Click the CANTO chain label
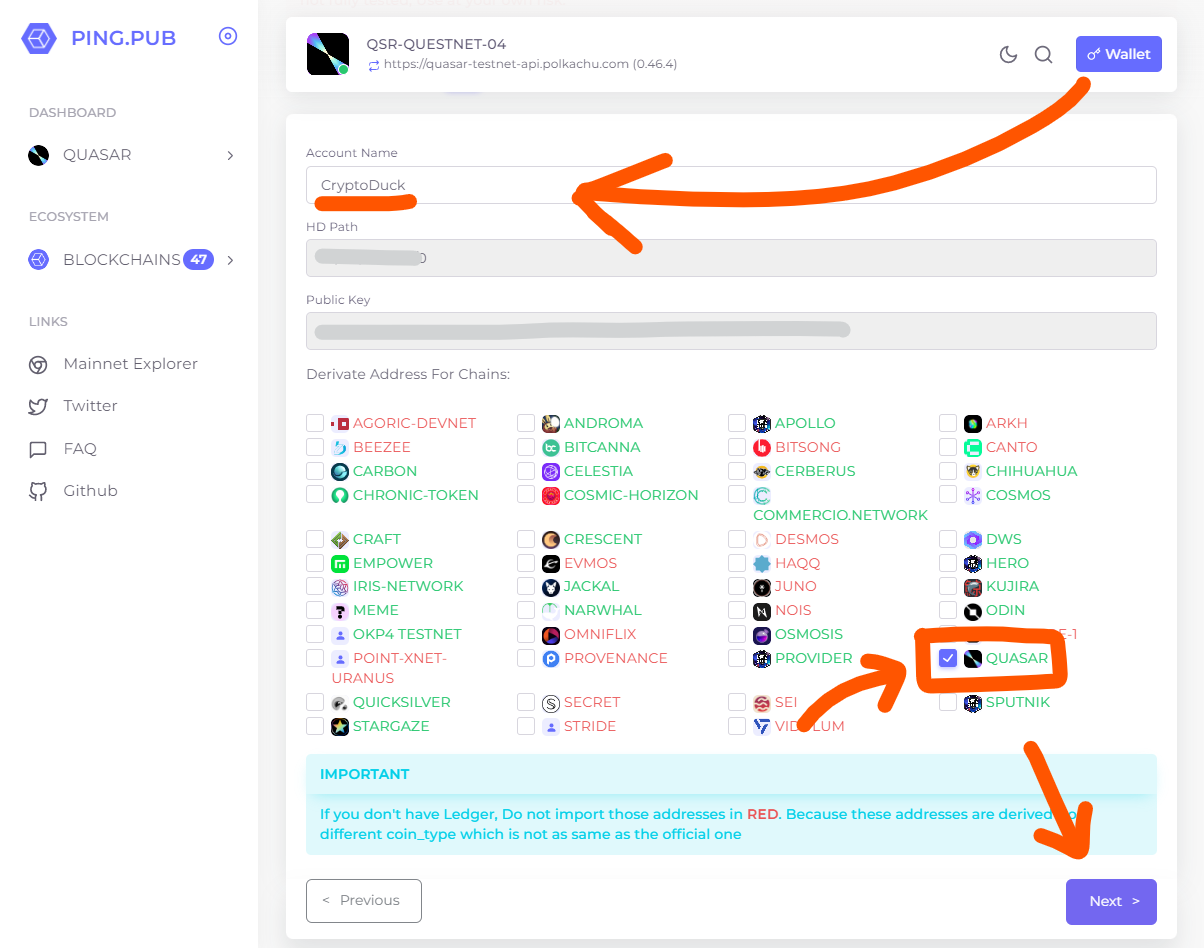The width and height of the screenshot is (1204, 948). tap(1011, 447)
